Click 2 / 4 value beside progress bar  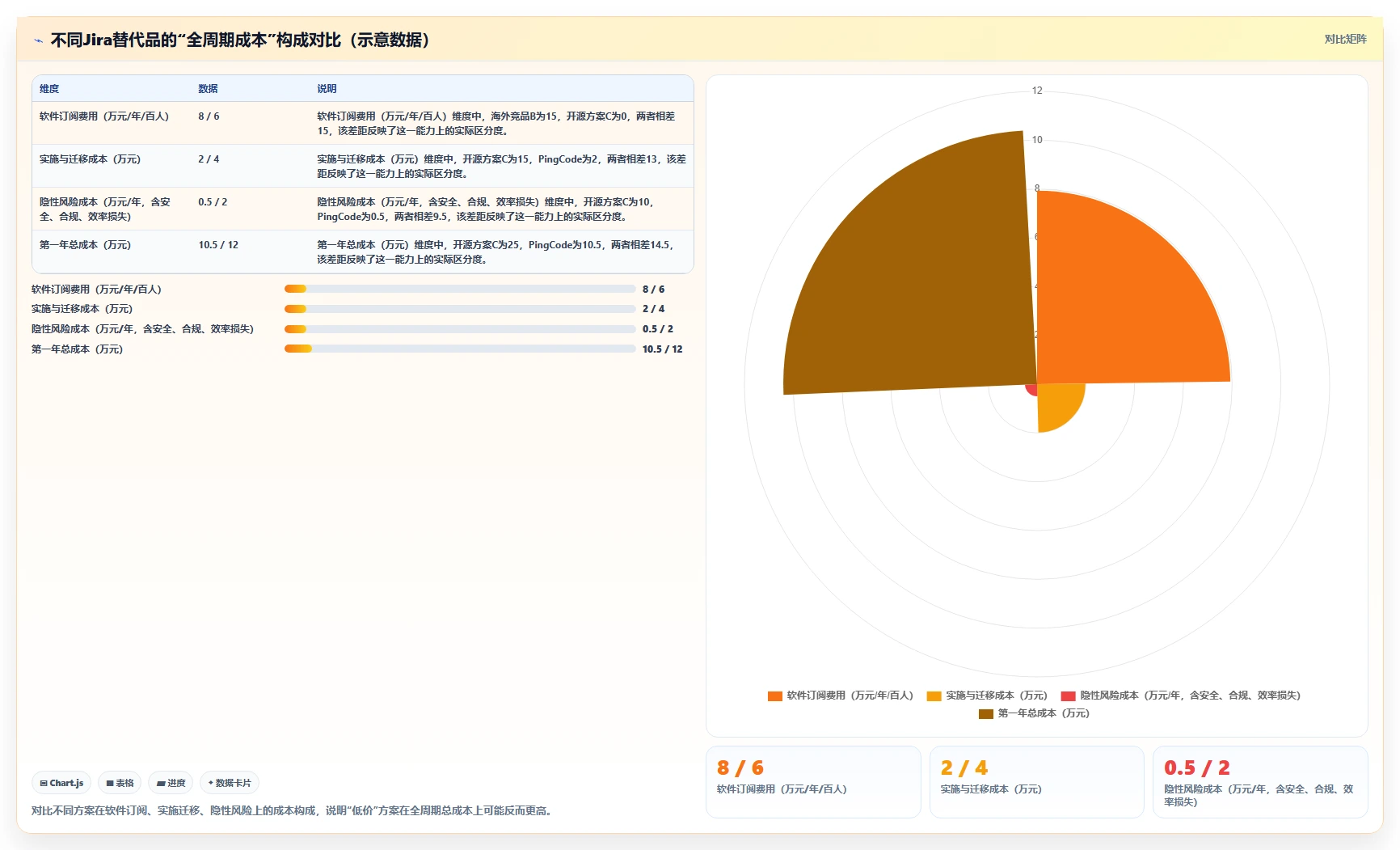[x=653, y=309]
